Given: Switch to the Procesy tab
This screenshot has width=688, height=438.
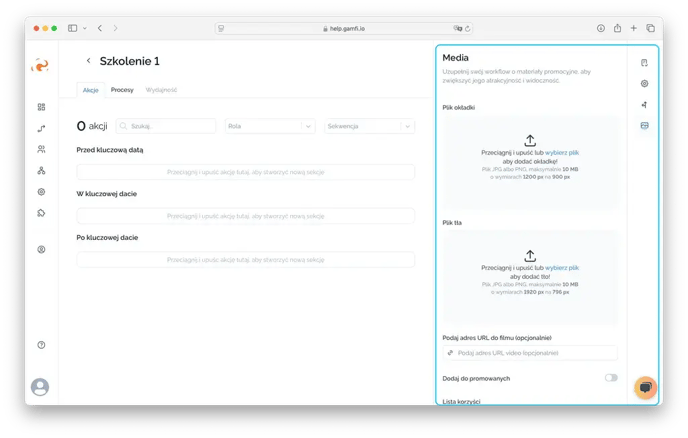Looking at the screenshot, I should [122, 90].
